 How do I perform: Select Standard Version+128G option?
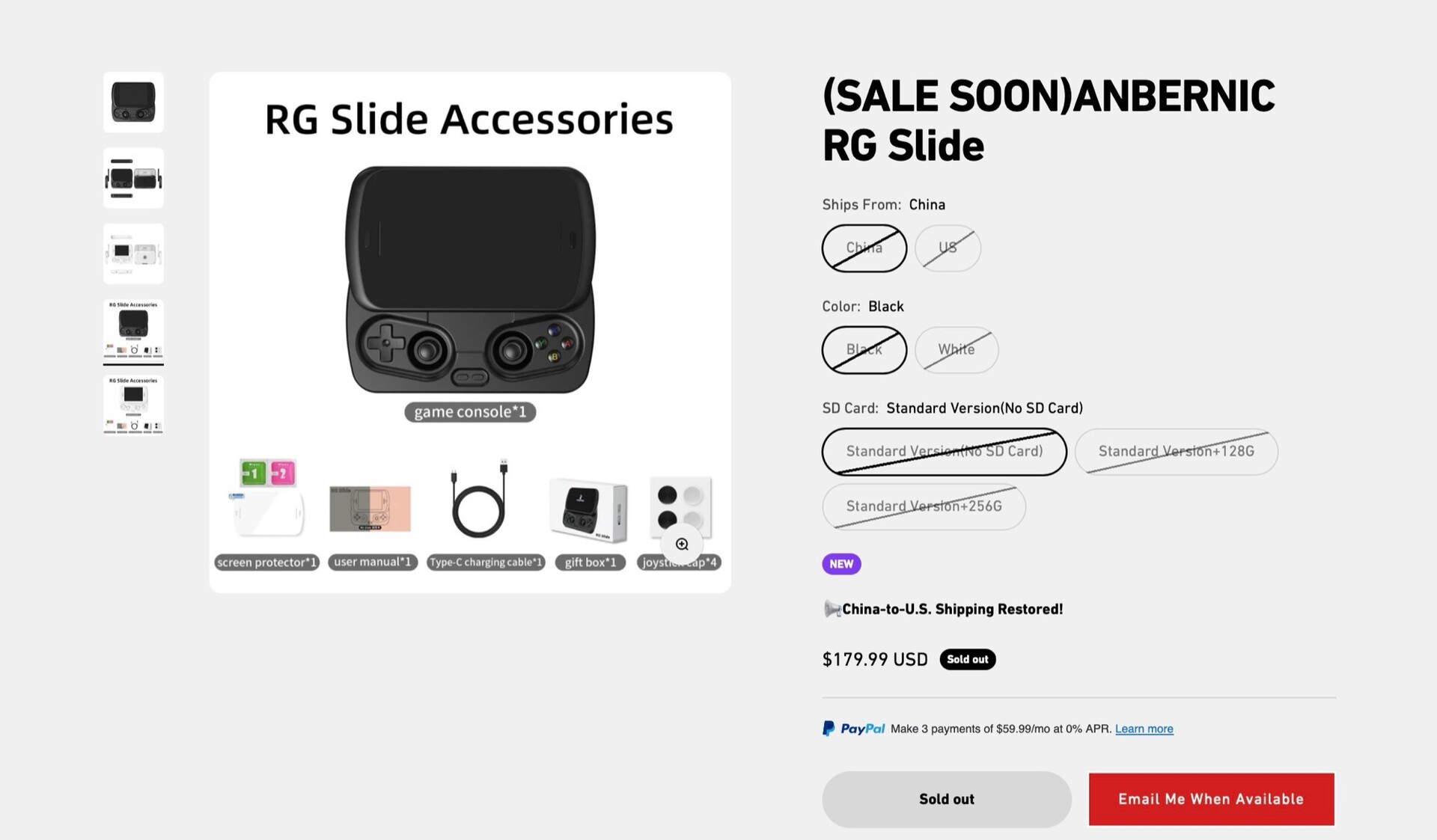pos(1176,452)
